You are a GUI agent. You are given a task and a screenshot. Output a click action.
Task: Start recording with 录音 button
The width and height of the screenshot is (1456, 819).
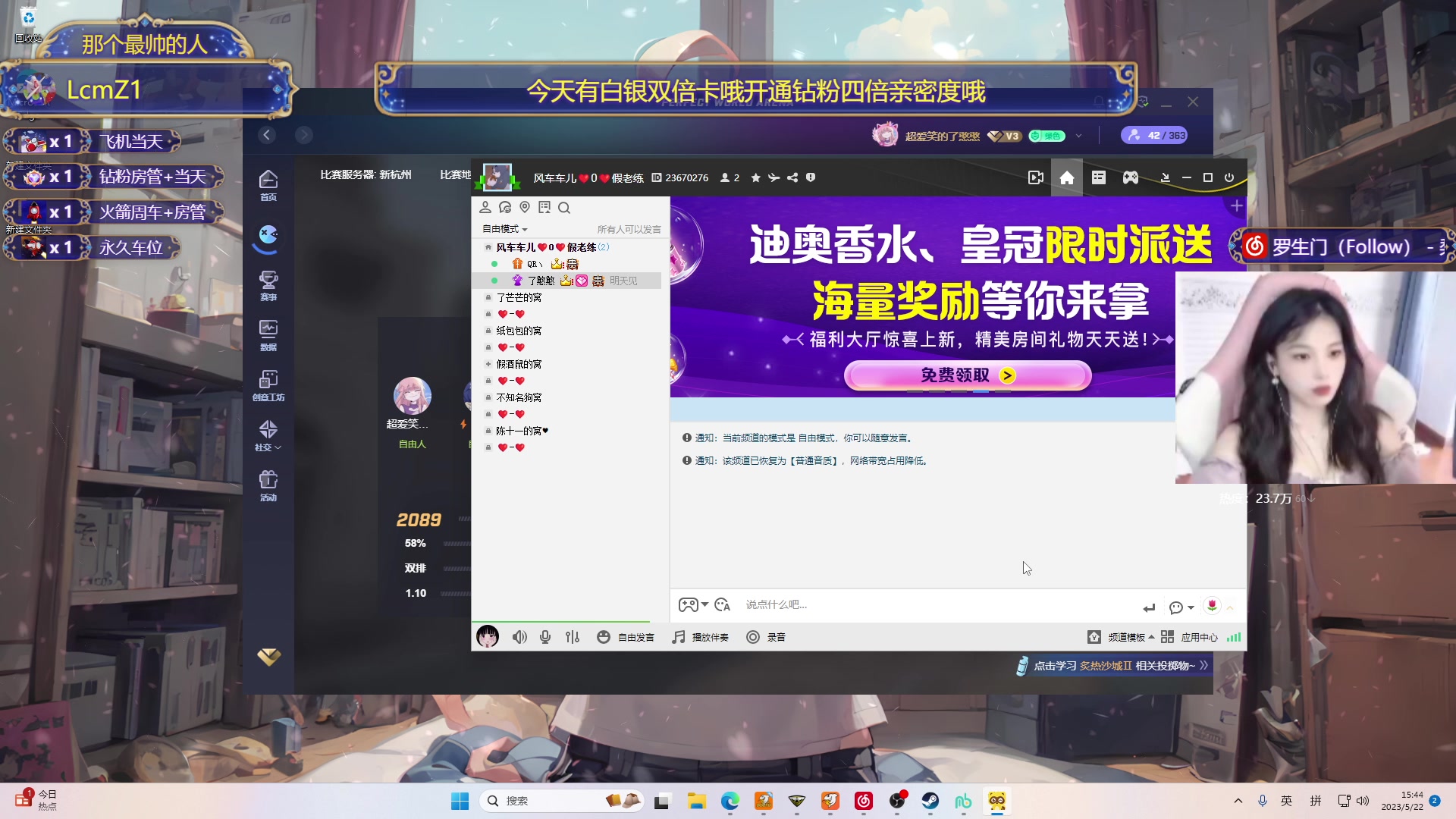[x=766, y=637]
